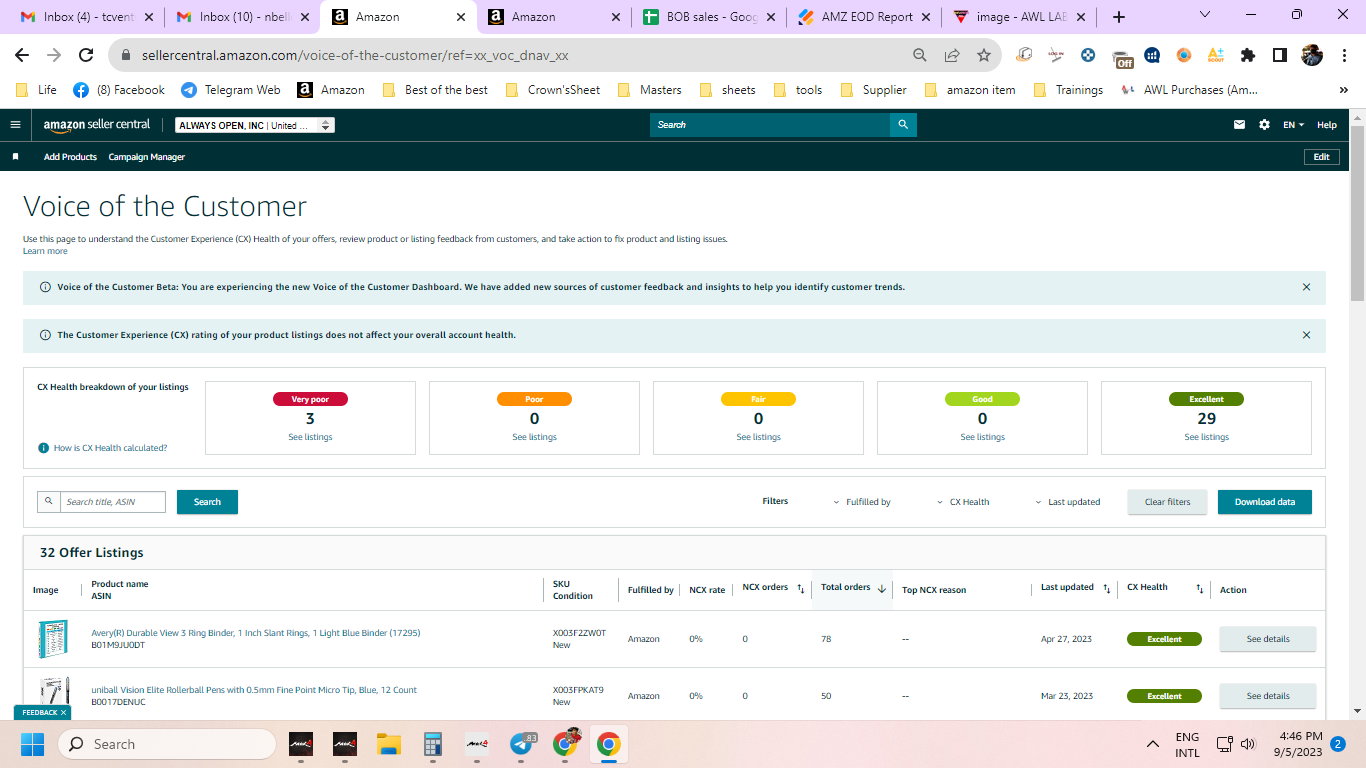Show the hidden bookmarks overflow chevron
The image size is (1366, 768).
(x=1343, y=90)
